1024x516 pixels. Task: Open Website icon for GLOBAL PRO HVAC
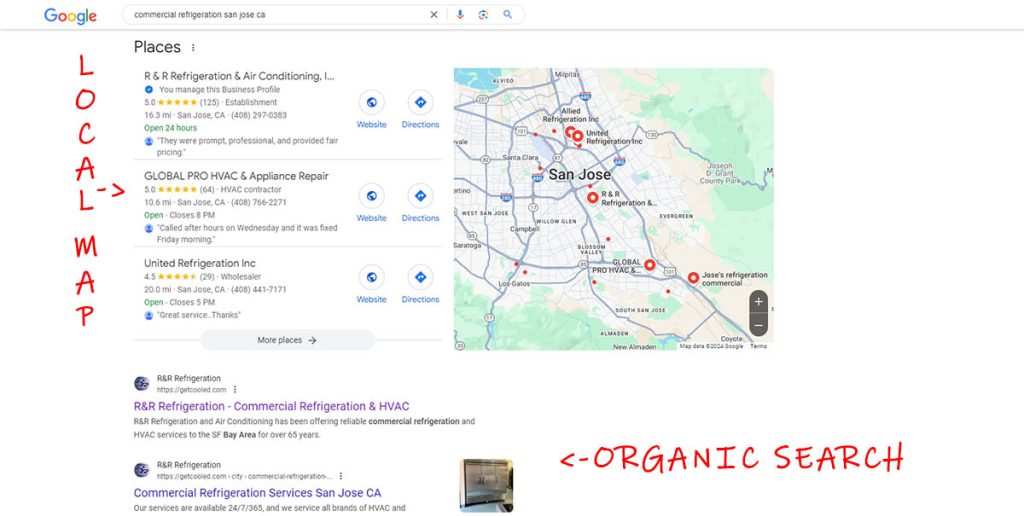click(x=372, y=196)
